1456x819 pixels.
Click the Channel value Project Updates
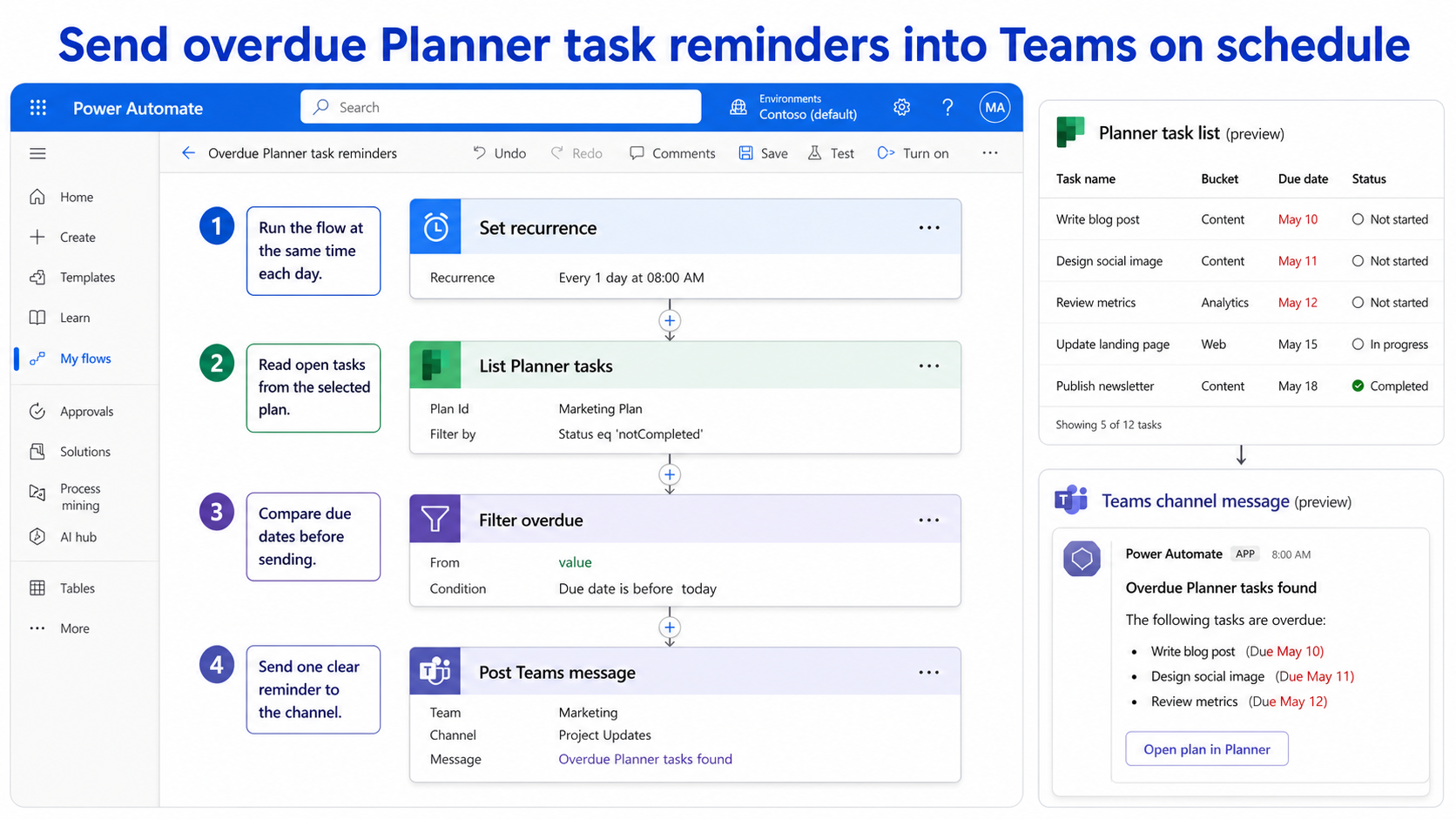(604, 735)
